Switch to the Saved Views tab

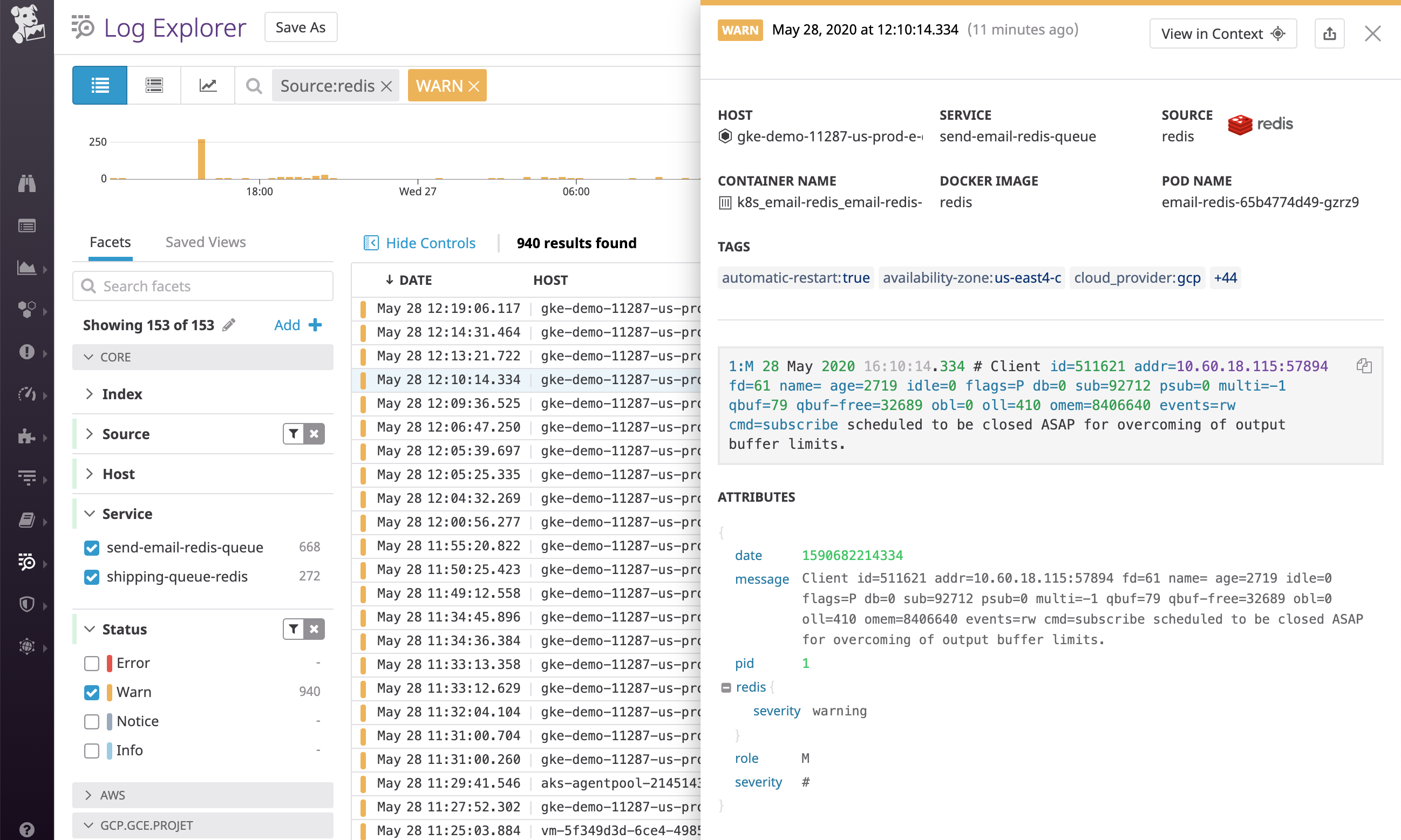pyautogui.click(x=205, y=242)
